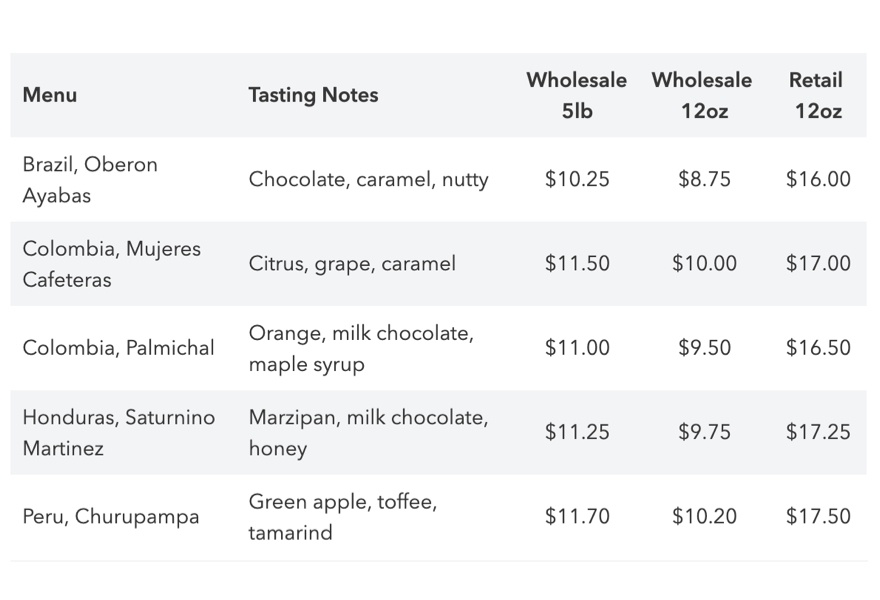Select the Honduras, Saturnino Martinez cell
Viewport: 880px width, 600px height.
click(118, 432)
